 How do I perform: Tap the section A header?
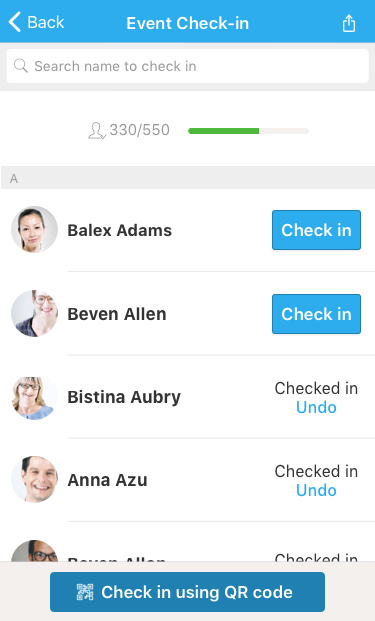(187, 179)
